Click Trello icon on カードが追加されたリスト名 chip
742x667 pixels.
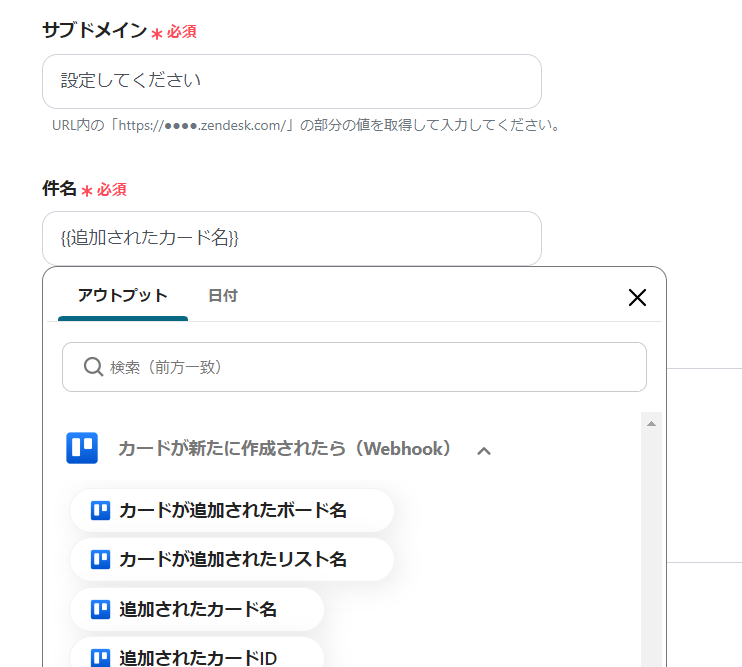pos(100,559)
